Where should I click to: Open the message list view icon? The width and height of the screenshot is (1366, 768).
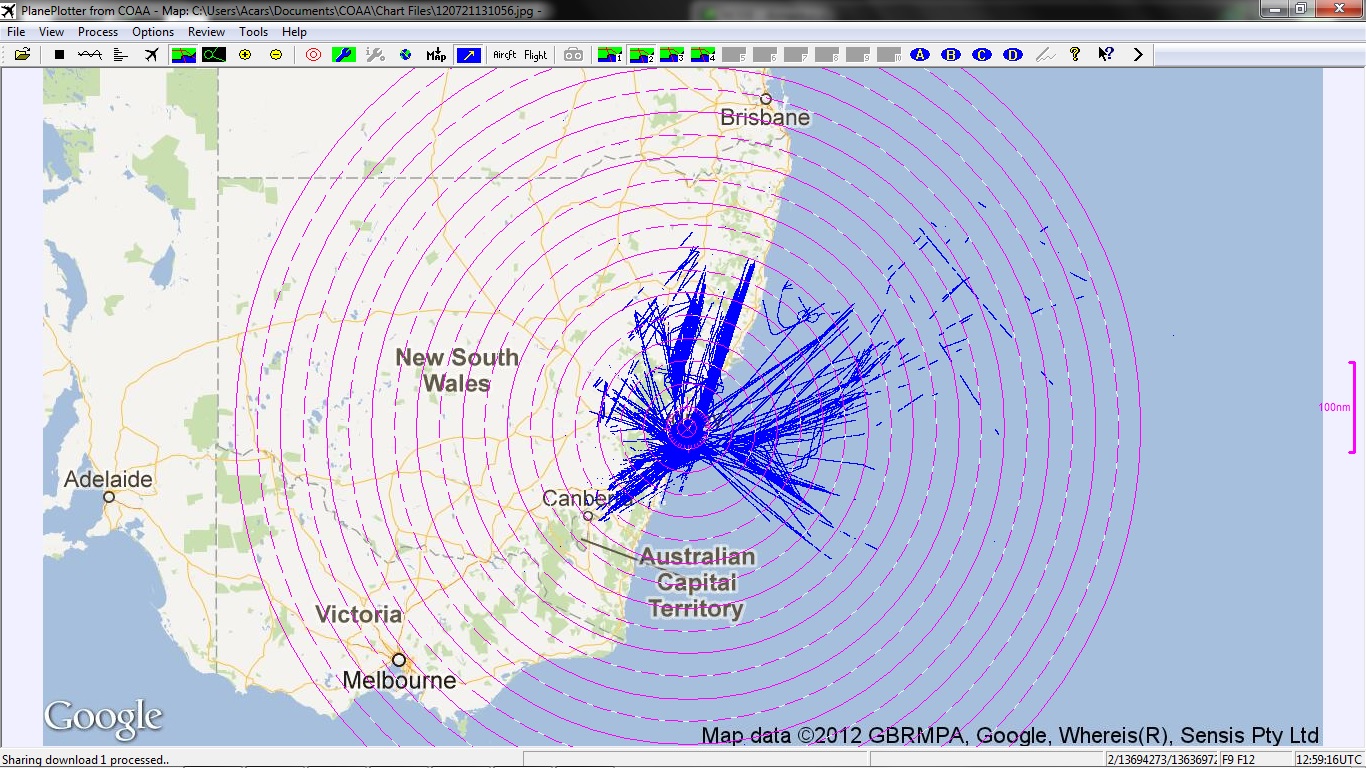click(x=121, y=55)
